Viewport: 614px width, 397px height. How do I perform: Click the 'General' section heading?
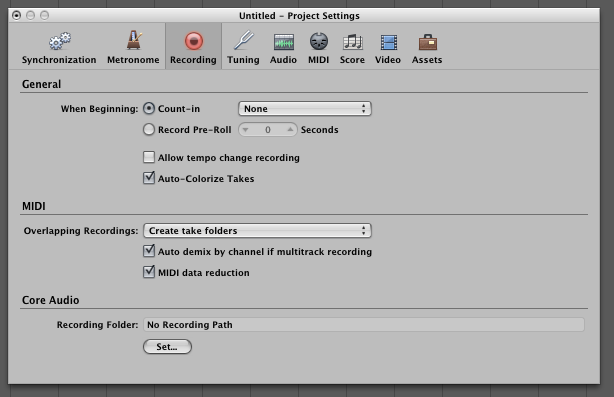pyautogui.click(x=42, y=84)
